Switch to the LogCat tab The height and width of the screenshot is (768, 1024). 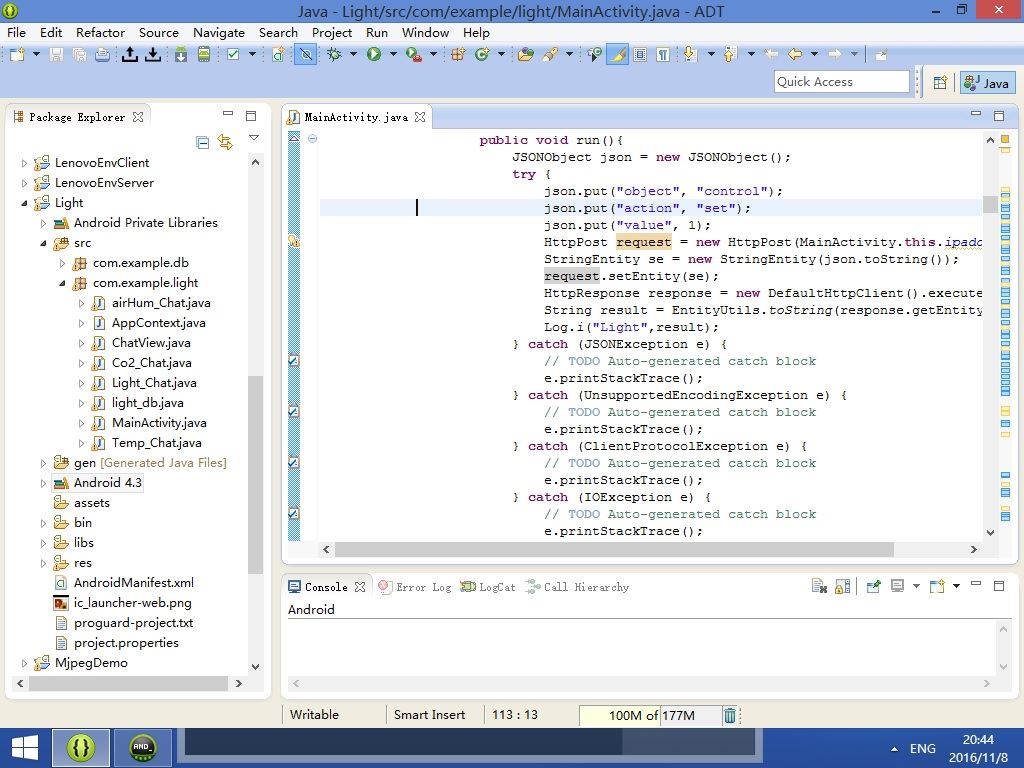click(x=488, y=587)
